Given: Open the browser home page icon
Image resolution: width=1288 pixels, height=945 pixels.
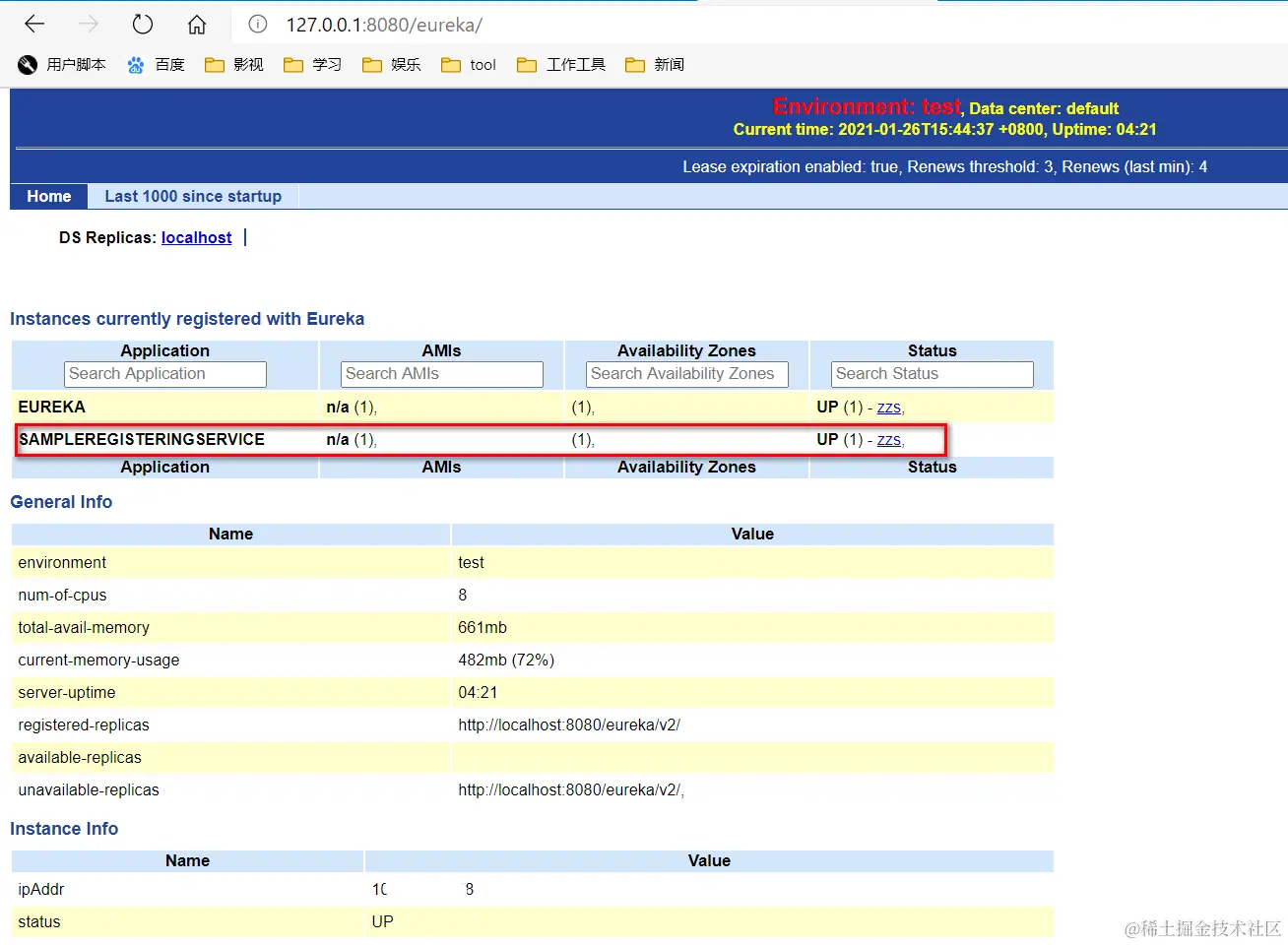Looking at the screenshot, I should point(197,25).
